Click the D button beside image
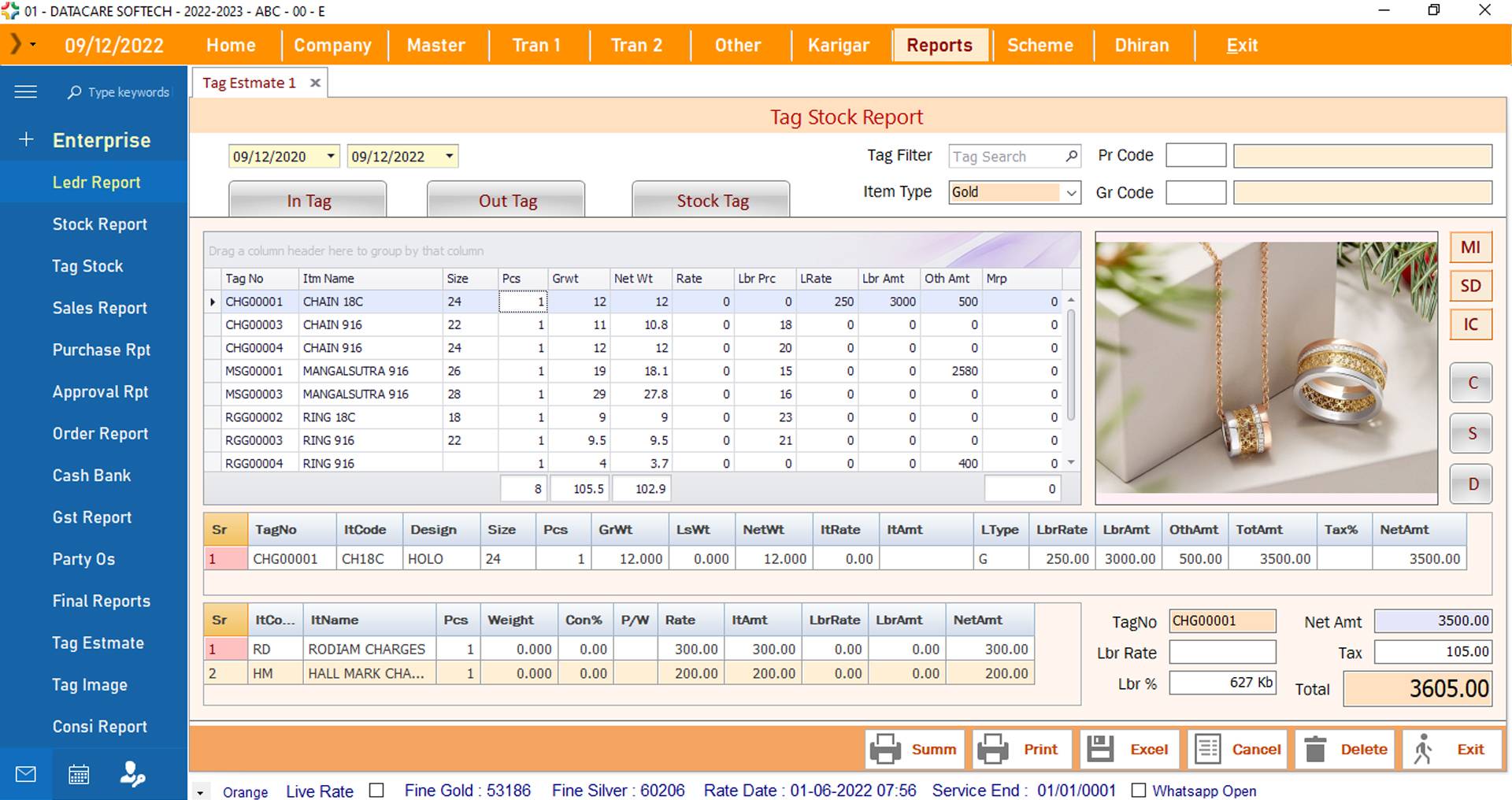1512x800 pixels. 1471,483
